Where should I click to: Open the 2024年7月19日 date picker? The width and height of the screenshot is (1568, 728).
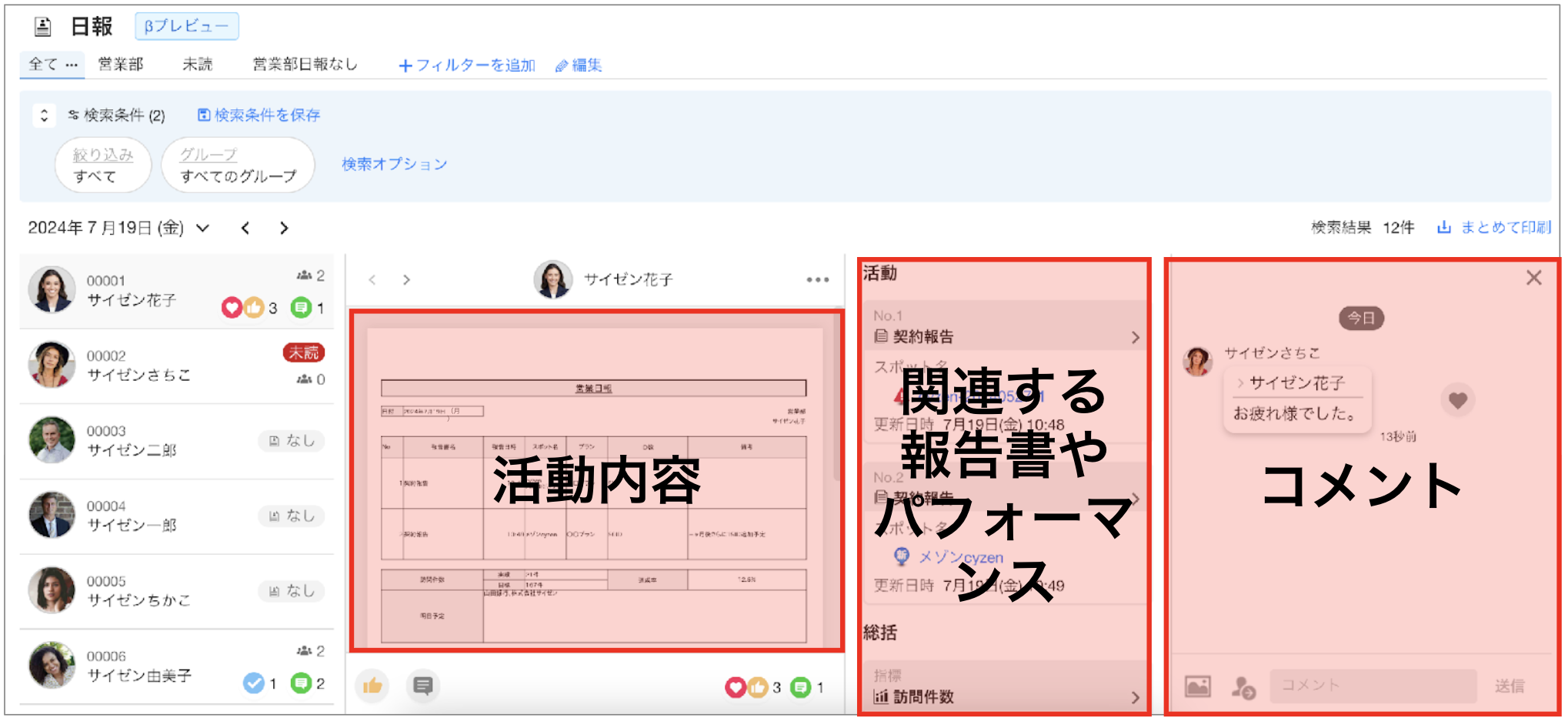(x=118, y=228)
